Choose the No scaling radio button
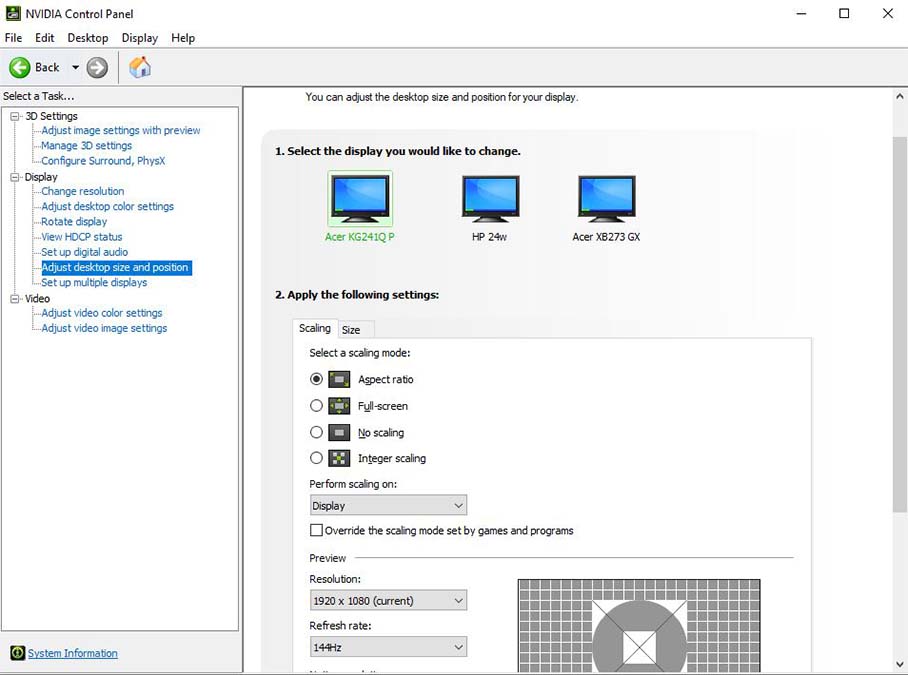Image resolution: width=908 pixels, height=675 pixels. [317, 433]
